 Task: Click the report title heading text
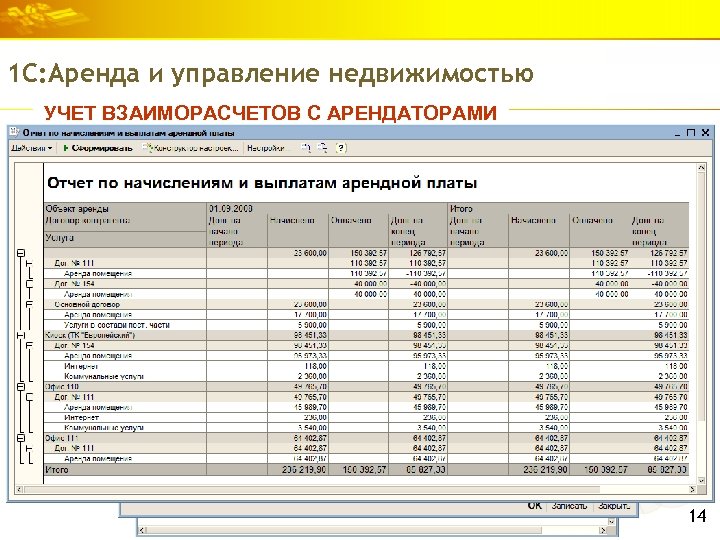pyautogui.click(x=262, y=183)
